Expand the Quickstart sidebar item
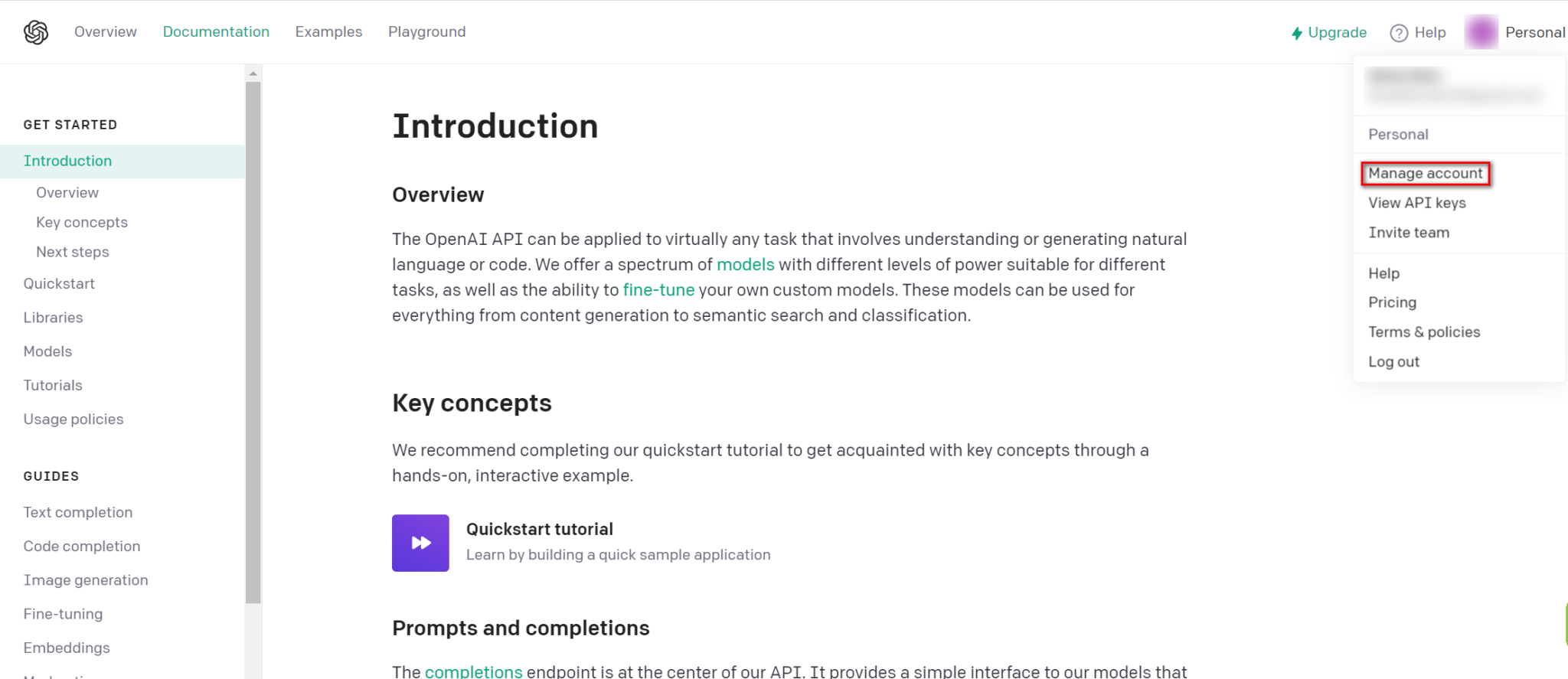 [59, 284]
